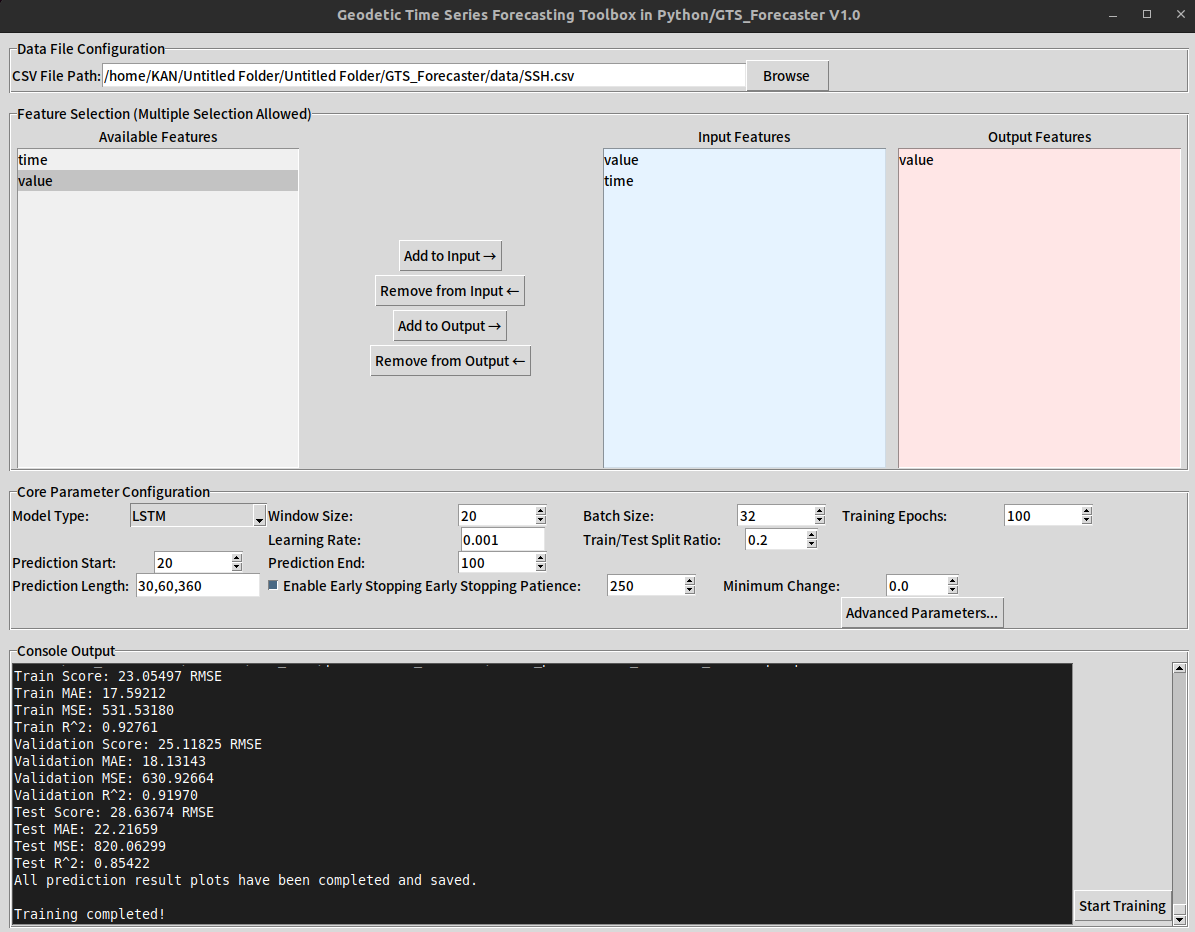Select 'time' in Available Features list
This screenshot has width=1195, height=932.
click(33, 160)
